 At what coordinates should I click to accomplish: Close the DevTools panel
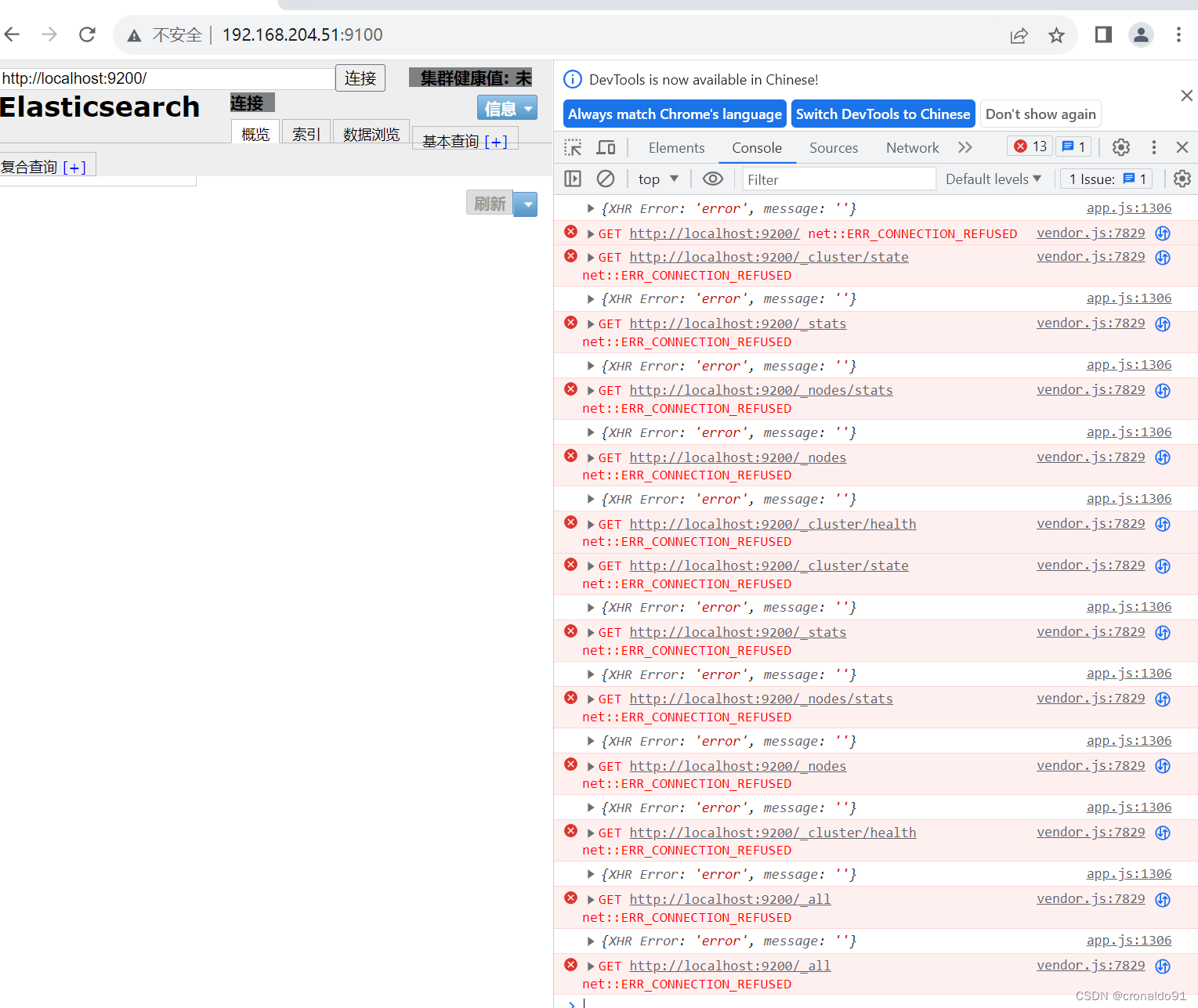1182,147
